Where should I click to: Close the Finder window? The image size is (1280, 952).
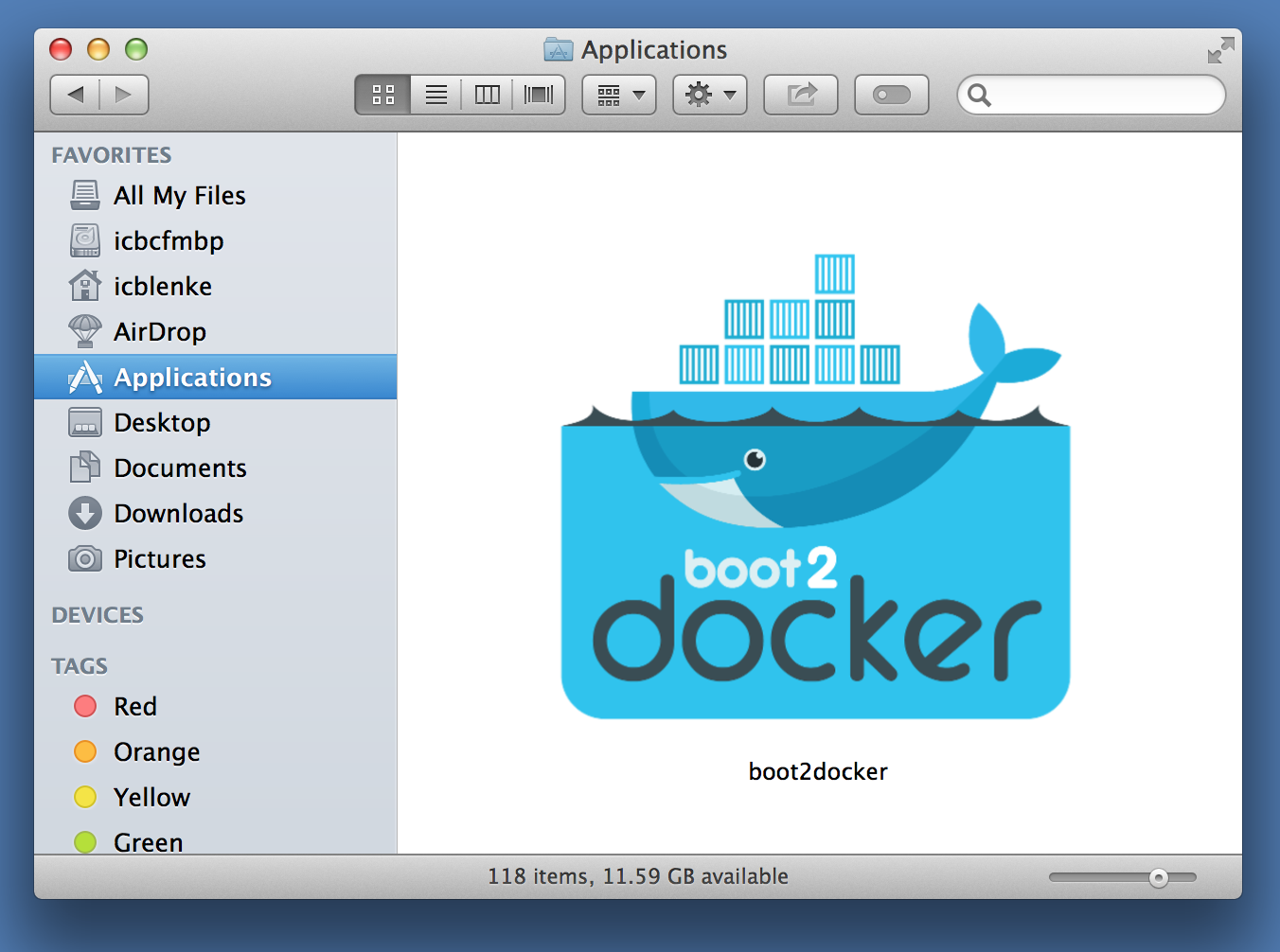pos(61,49)
